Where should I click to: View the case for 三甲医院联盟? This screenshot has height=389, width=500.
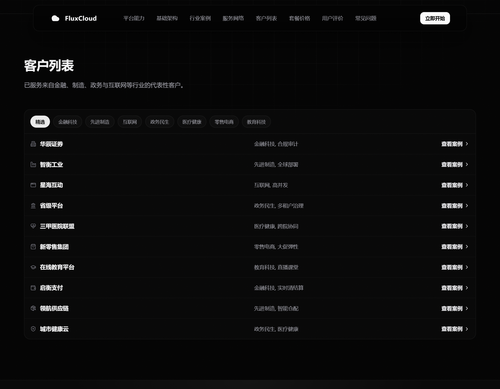pos(455,226)
